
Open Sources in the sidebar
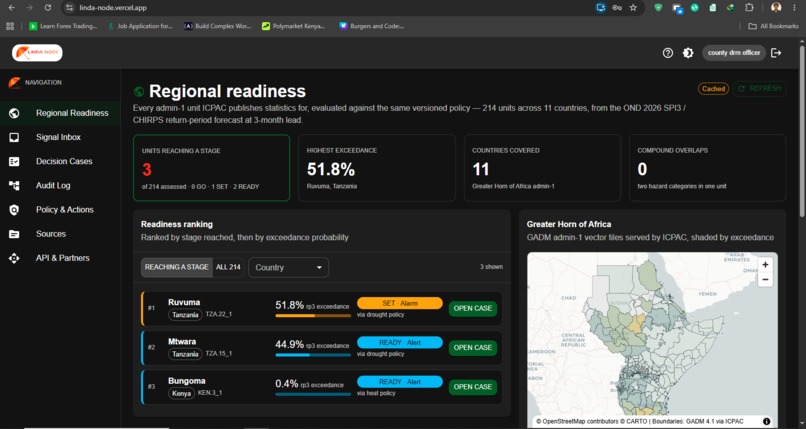pos(60,234)
